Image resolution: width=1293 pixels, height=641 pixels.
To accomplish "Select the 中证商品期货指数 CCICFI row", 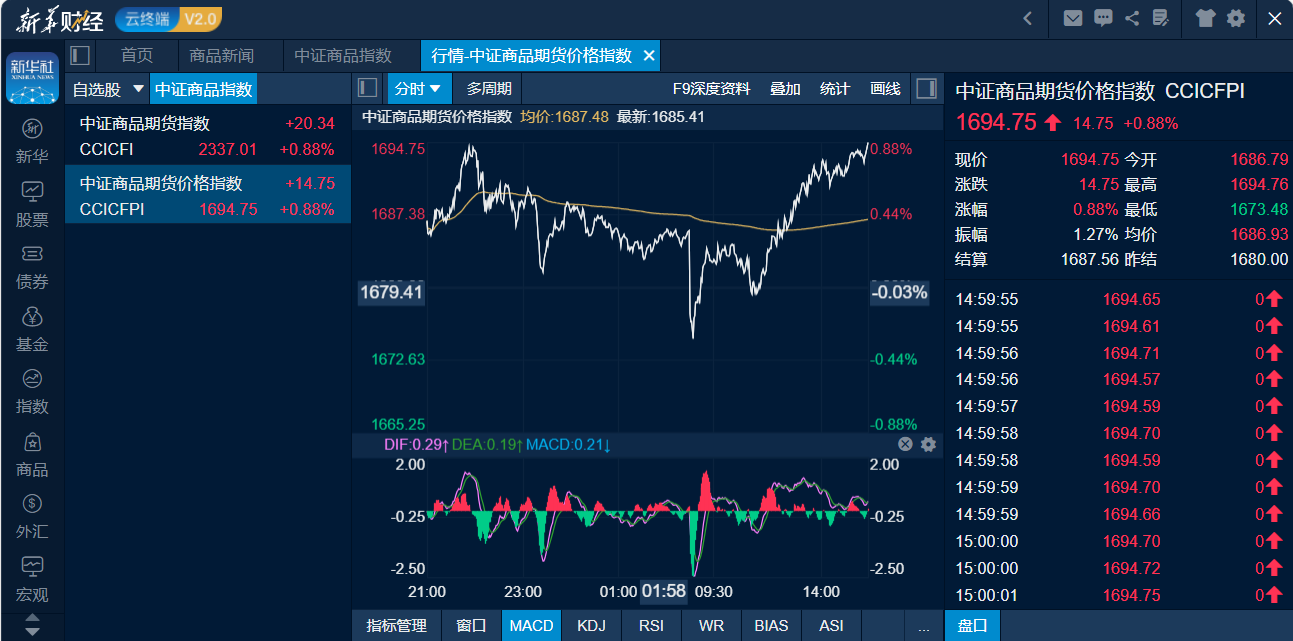I will (x=207, y=136).
